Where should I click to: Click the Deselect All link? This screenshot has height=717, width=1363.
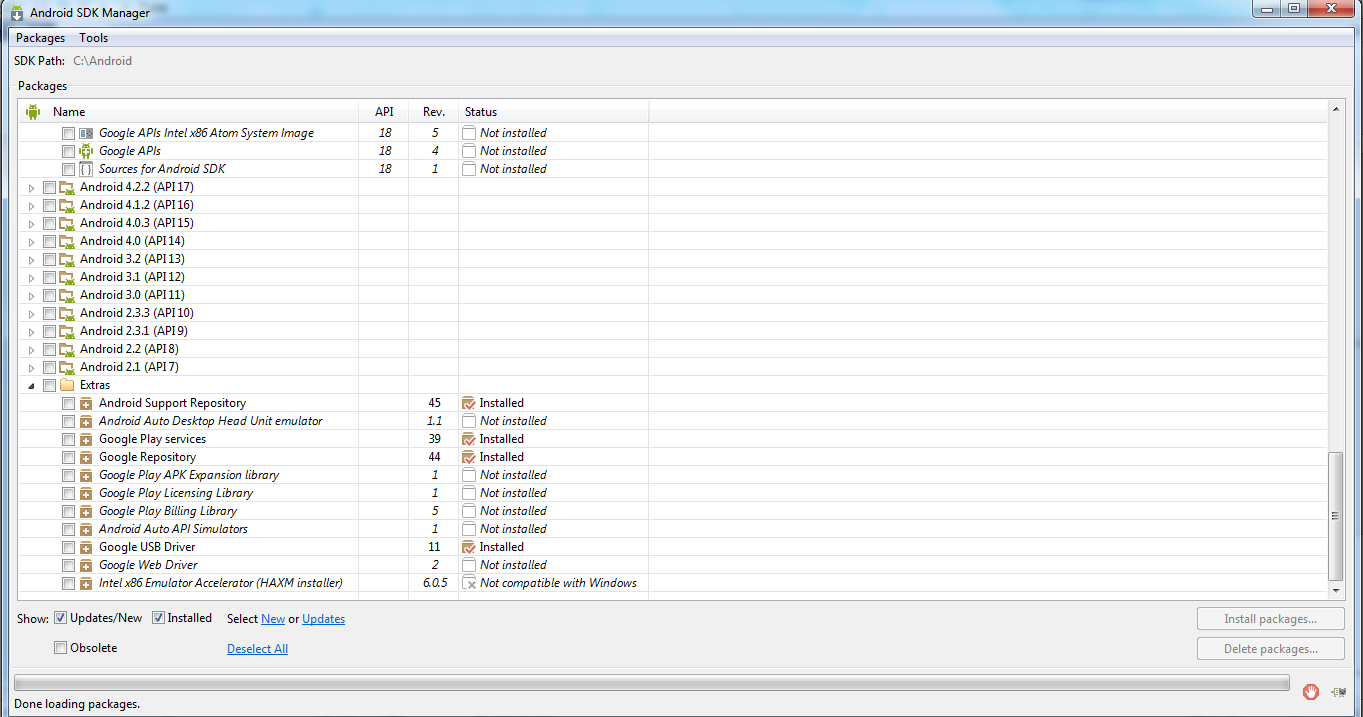pyautogui.click(x=257, y=649)
